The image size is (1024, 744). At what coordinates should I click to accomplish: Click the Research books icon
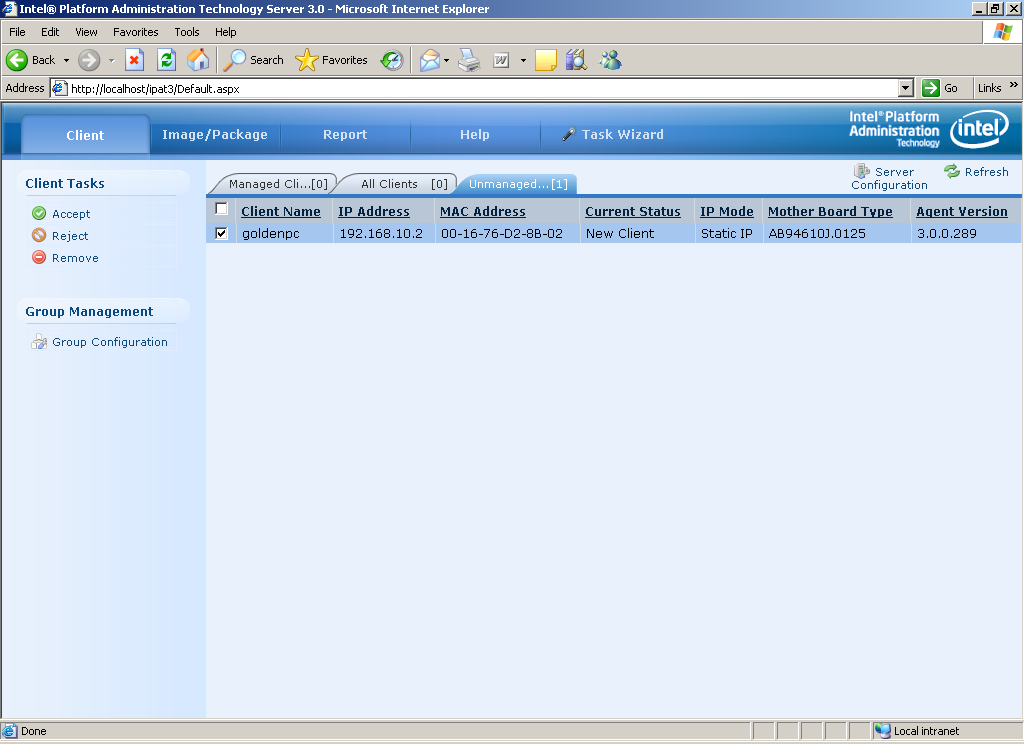point(576,60)
